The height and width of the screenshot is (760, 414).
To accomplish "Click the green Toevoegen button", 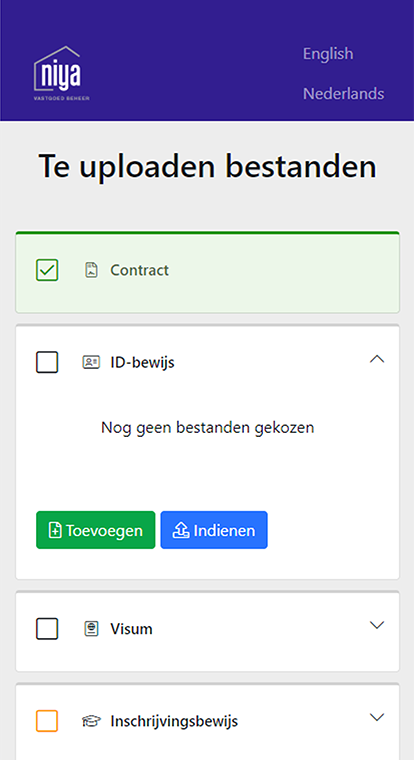I will coord(96,530).
